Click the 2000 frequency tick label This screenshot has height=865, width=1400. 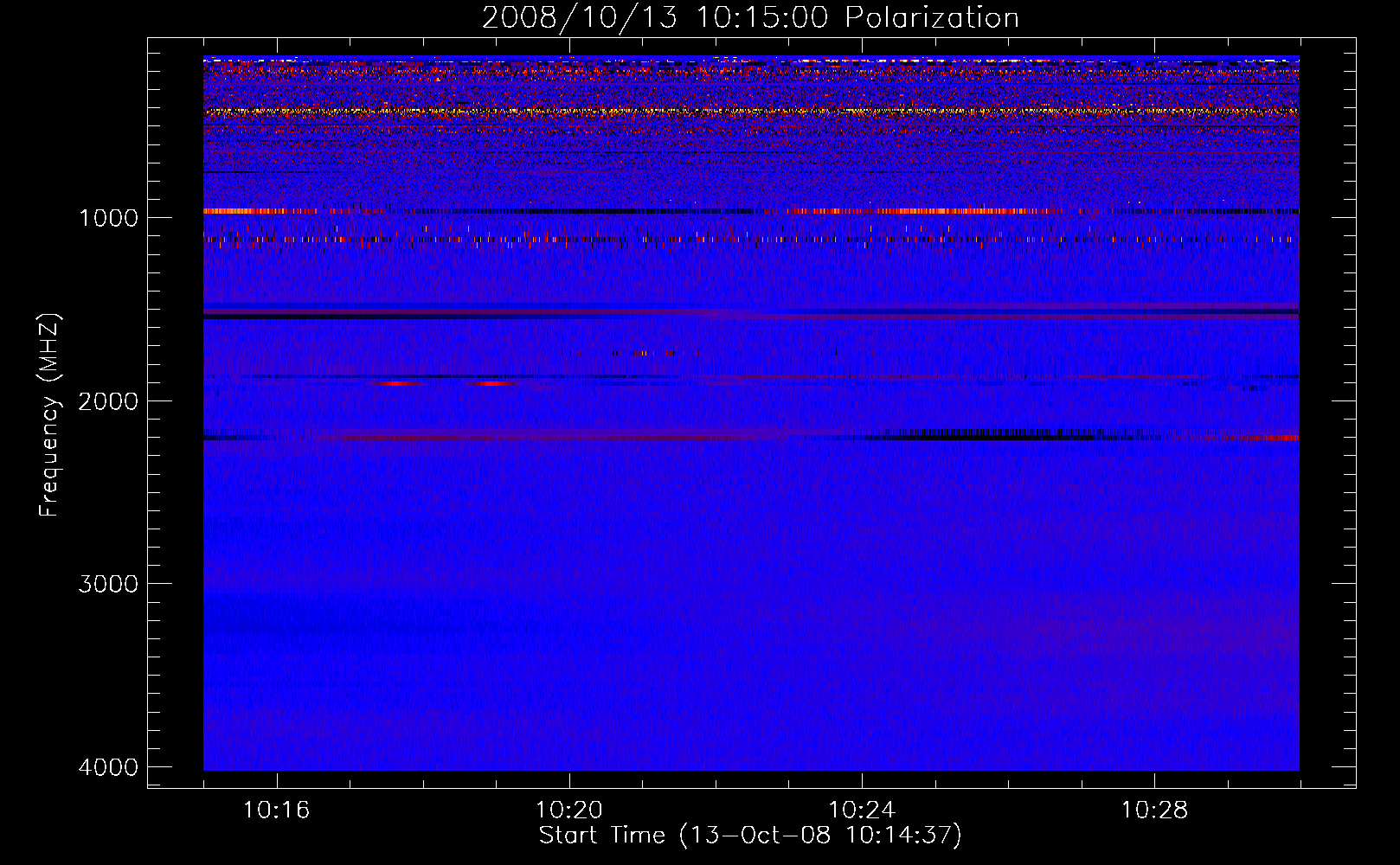108,400
